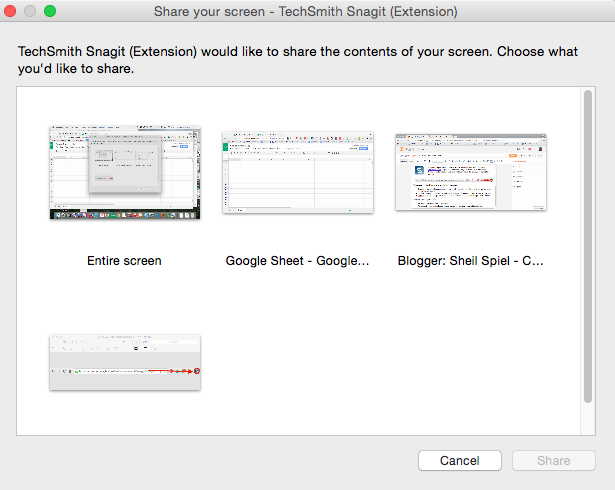Click the green zoom window button
The image size is (615, 490).
(x=50, y=12)
